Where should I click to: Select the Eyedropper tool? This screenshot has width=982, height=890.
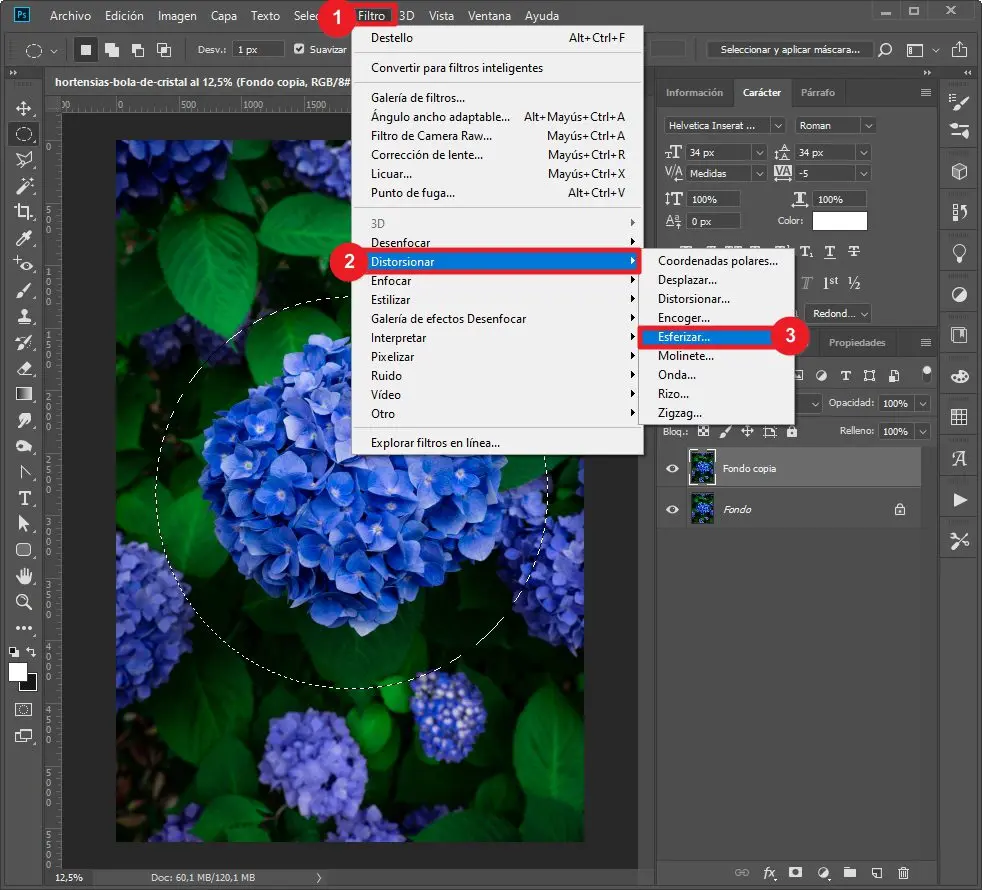pos(24,237)
